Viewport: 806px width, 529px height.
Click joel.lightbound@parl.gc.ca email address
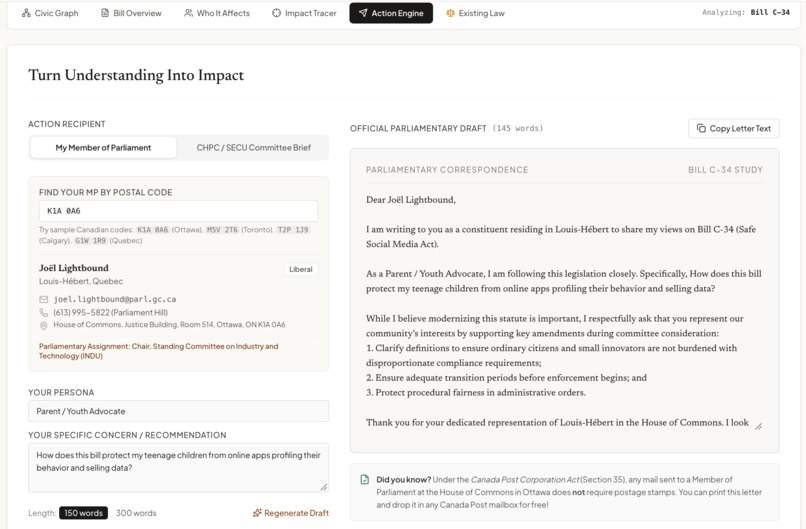point(115,299)
